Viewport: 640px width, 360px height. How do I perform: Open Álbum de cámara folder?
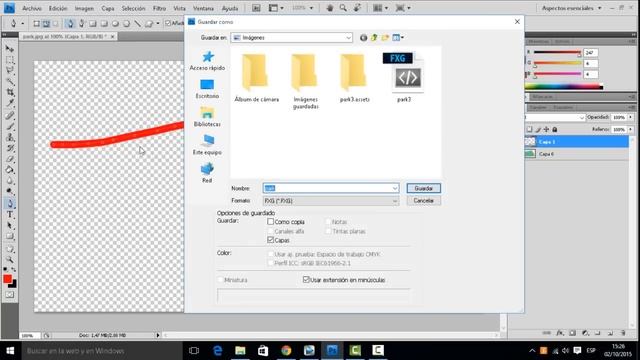(257, 78)
